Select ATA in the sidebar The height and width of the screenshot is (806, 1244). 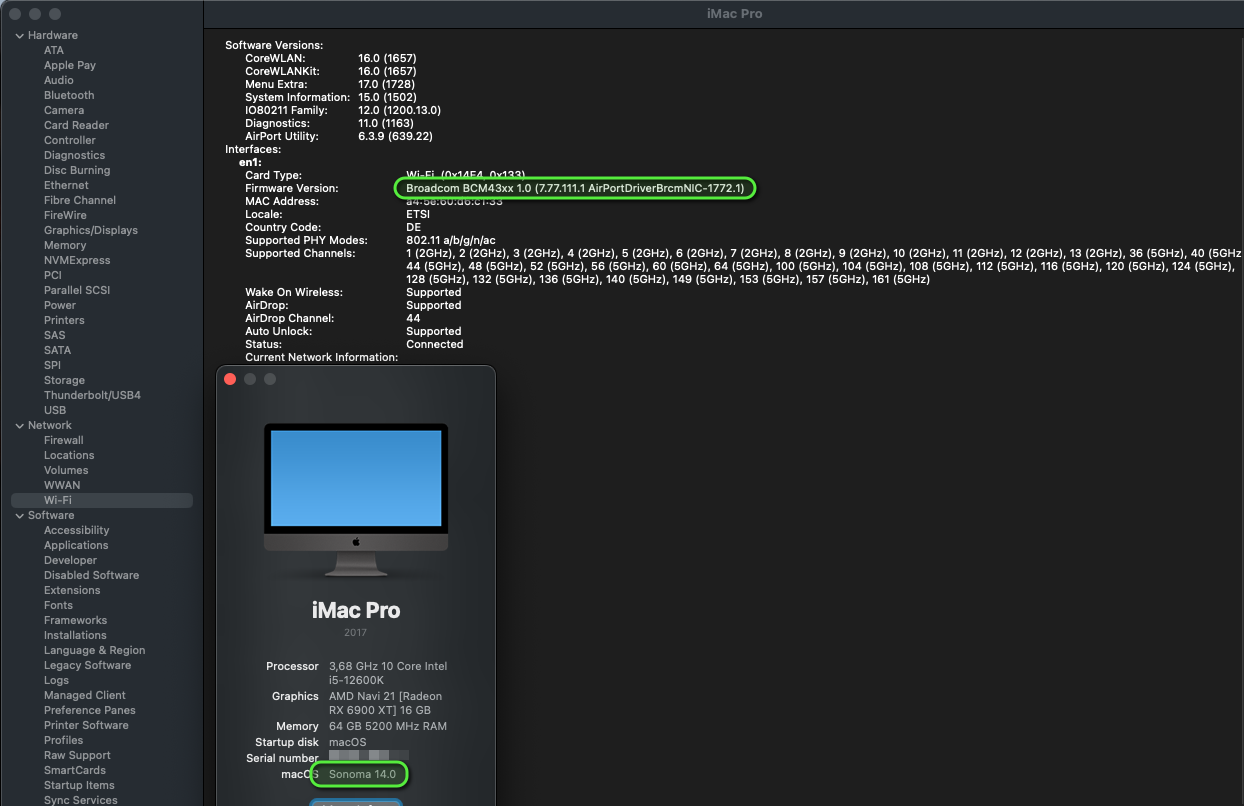point(53,50)
